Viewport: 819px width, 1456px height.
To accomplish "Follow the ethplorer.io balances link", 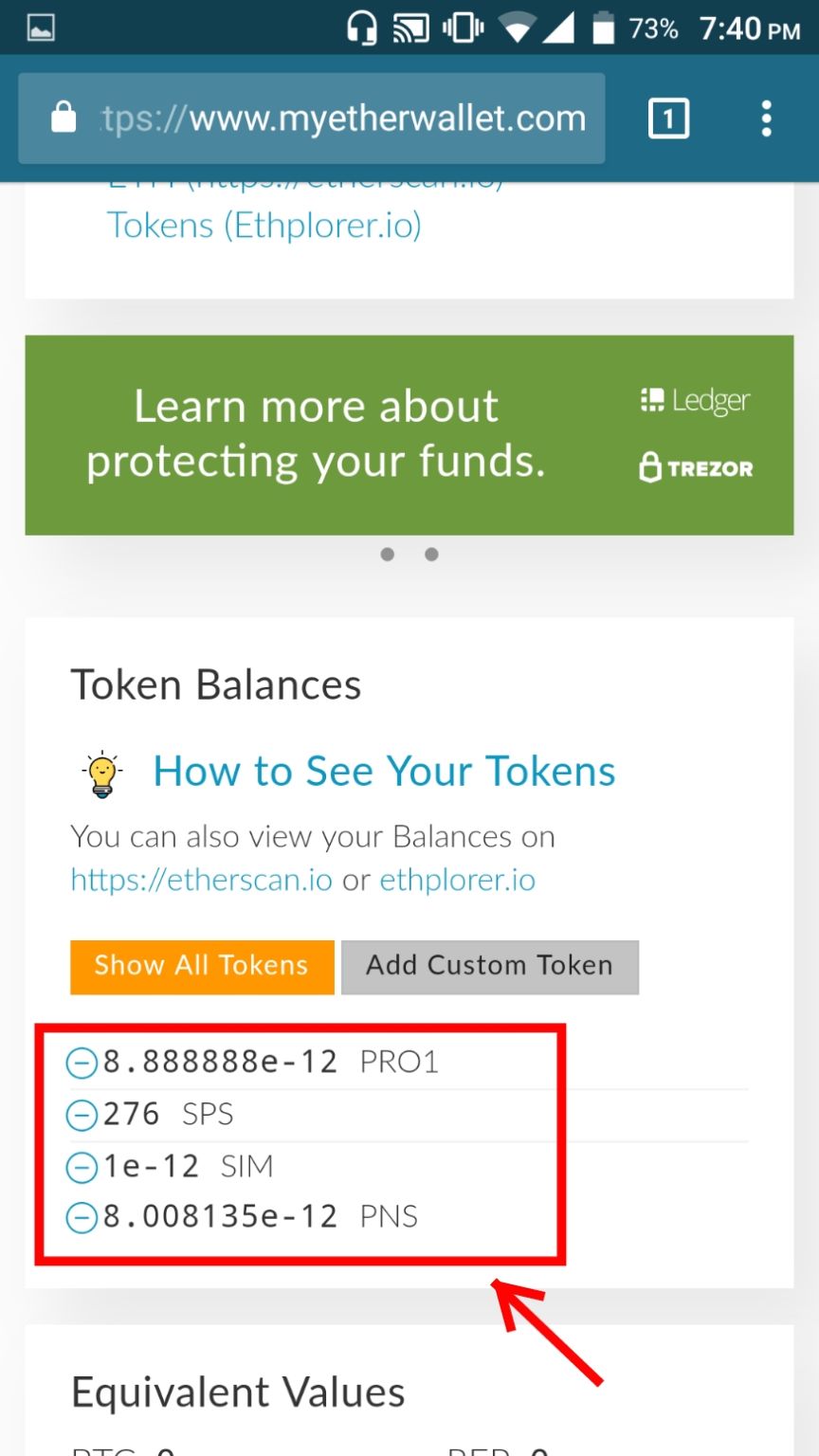I will click(457, 881).
